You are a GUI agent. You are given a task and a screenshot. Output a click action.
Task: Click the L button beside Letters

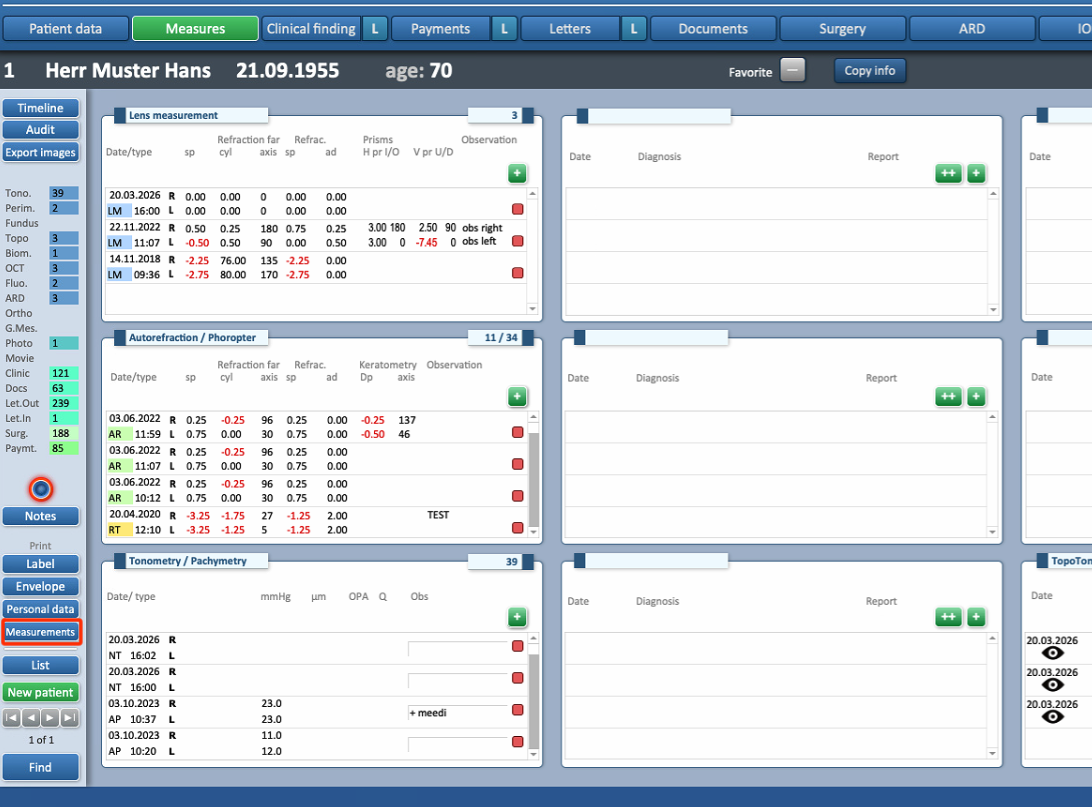[634, 29]
